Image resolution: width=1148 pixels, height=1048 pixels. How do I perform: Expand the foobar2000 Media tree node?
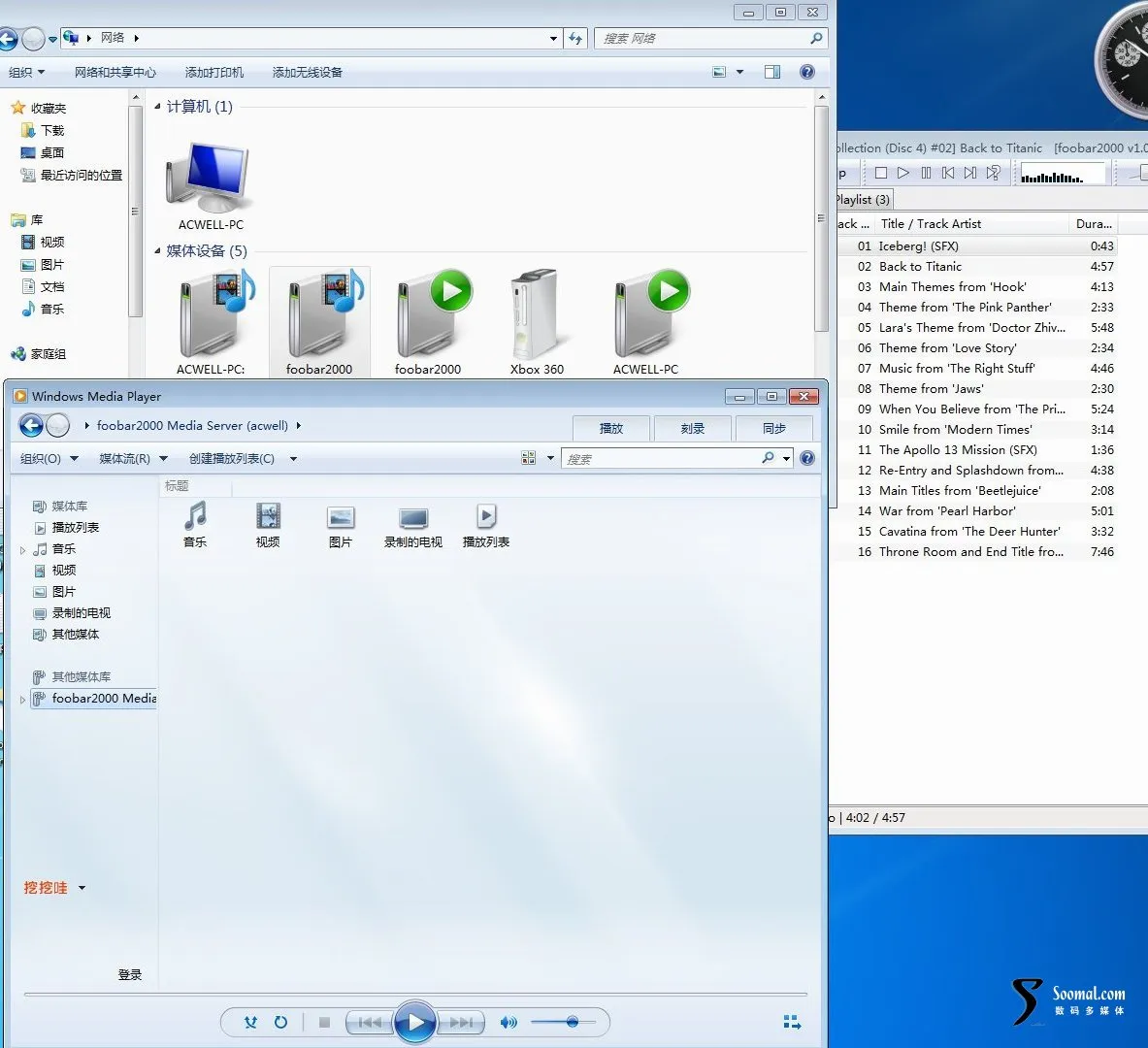[x=22, y=700]
